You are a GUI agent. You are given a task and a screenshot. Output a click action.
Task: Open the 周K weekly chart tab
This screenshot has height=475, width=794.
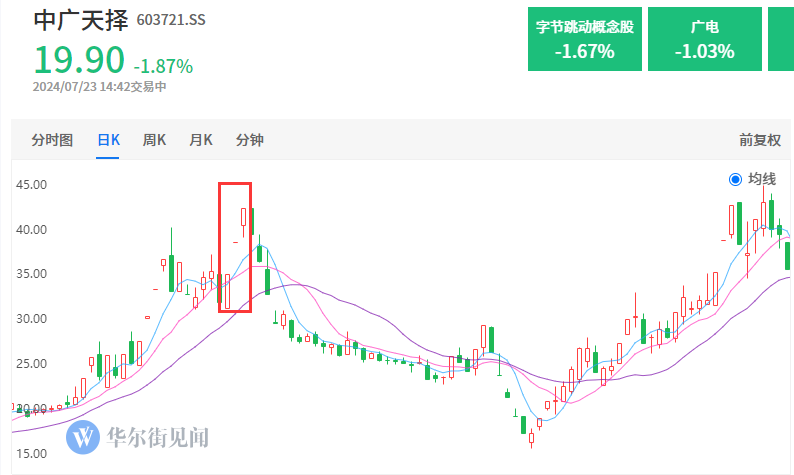(x=154, y=140)
